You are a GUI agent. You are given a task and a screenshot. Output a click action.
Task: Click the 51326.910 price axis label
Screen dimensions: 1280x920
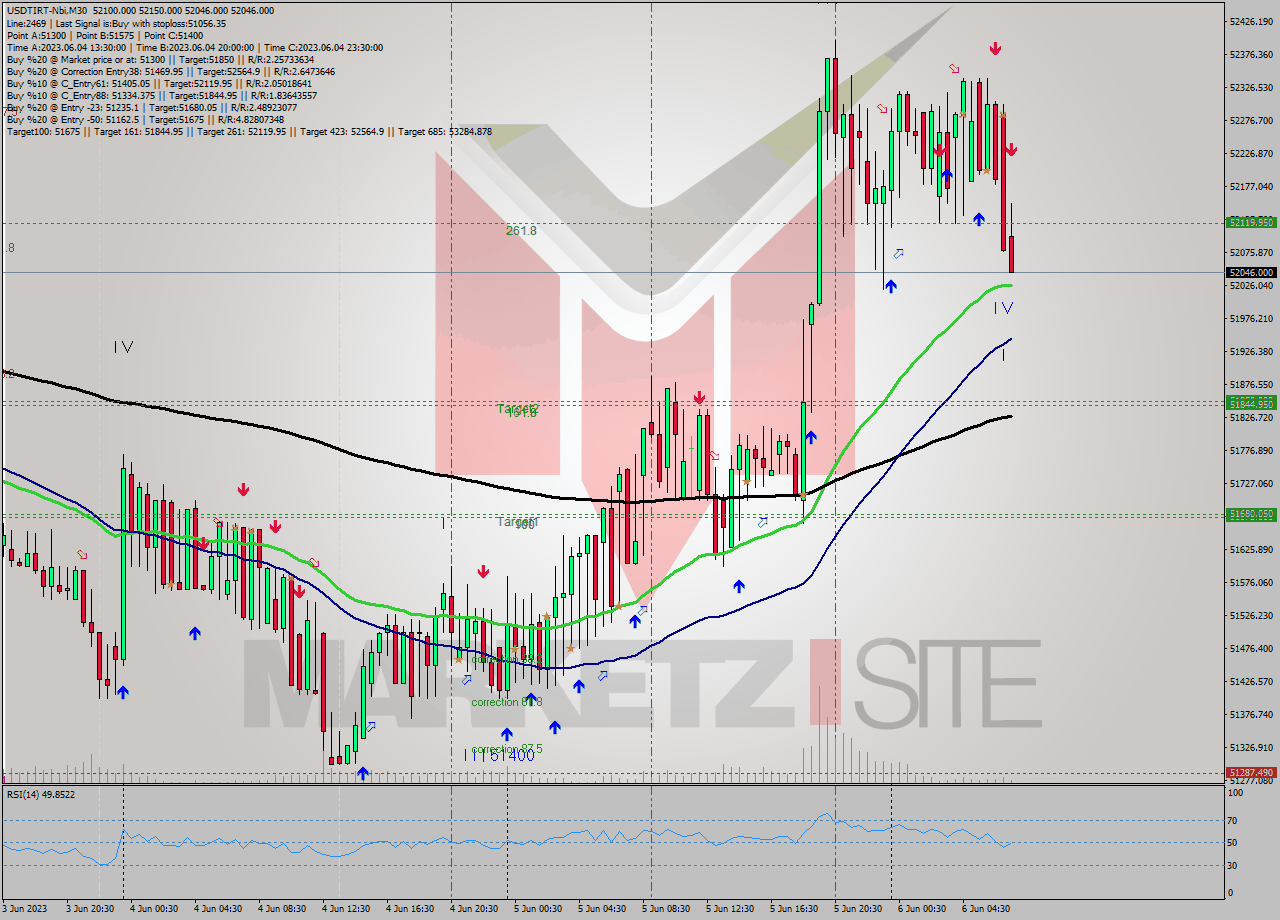click(x=1250, y=747)
